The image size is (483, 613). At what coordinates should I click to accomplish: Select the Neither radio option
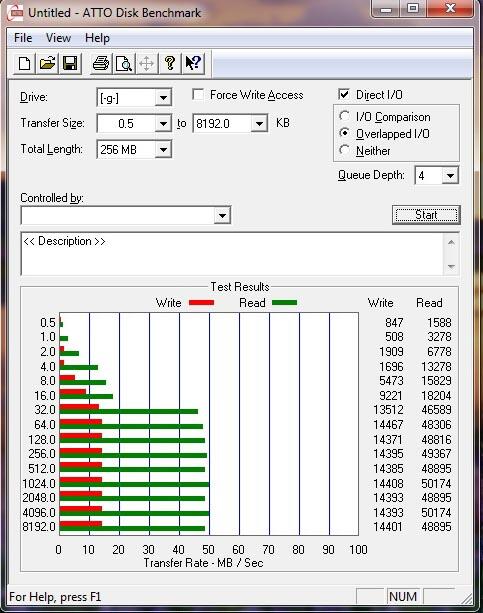point(345,150)
